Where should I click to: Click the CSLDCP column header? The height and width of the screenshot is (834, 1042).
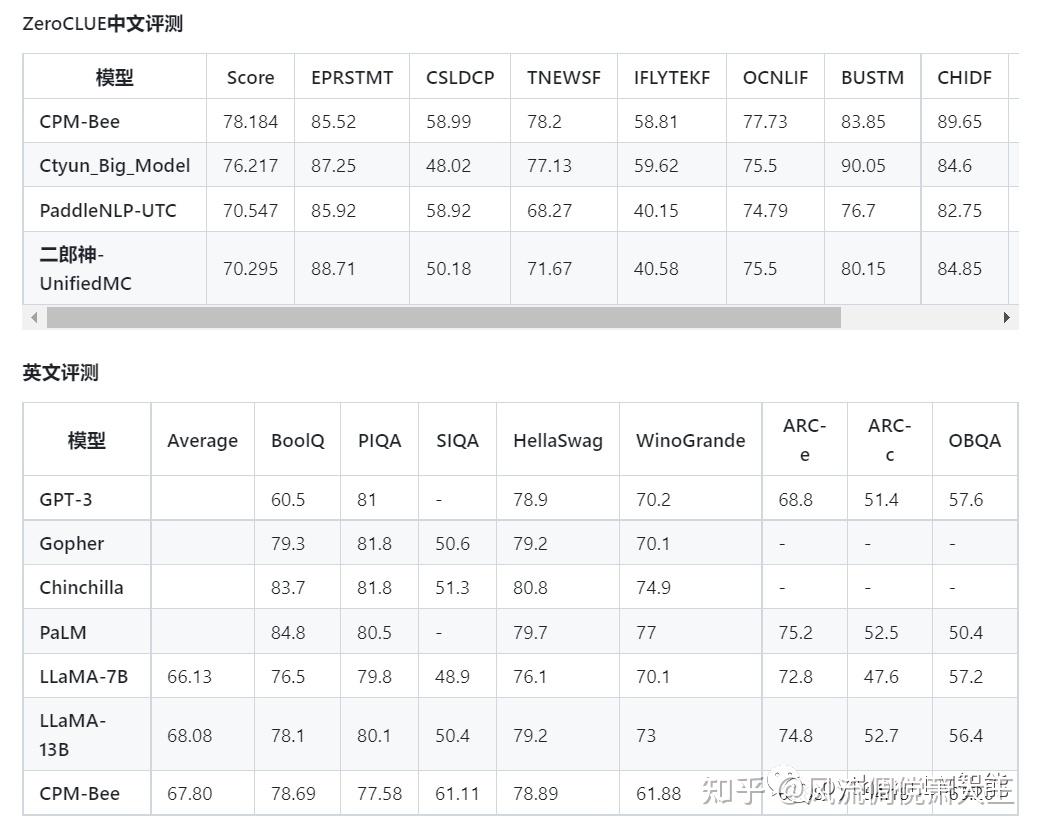pyautogui.click(x=460, y=77)
